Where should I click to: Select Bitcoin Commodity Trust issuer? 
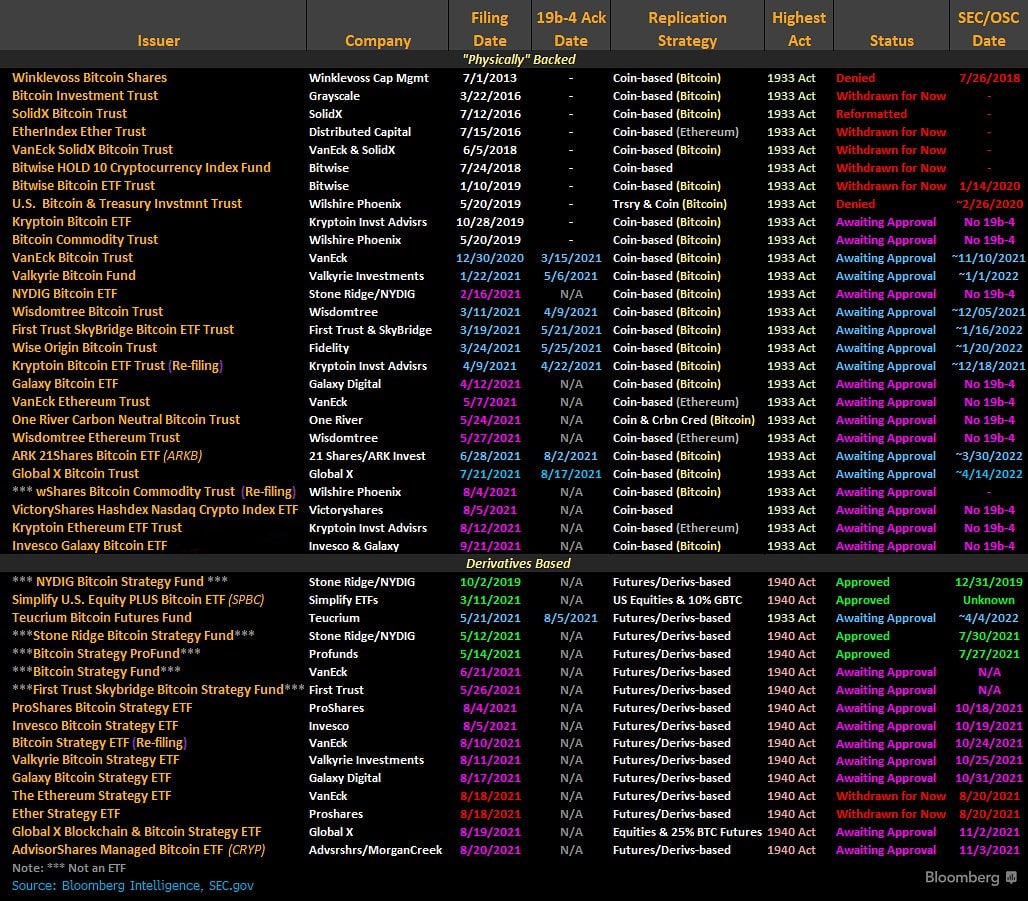(85, 240)
